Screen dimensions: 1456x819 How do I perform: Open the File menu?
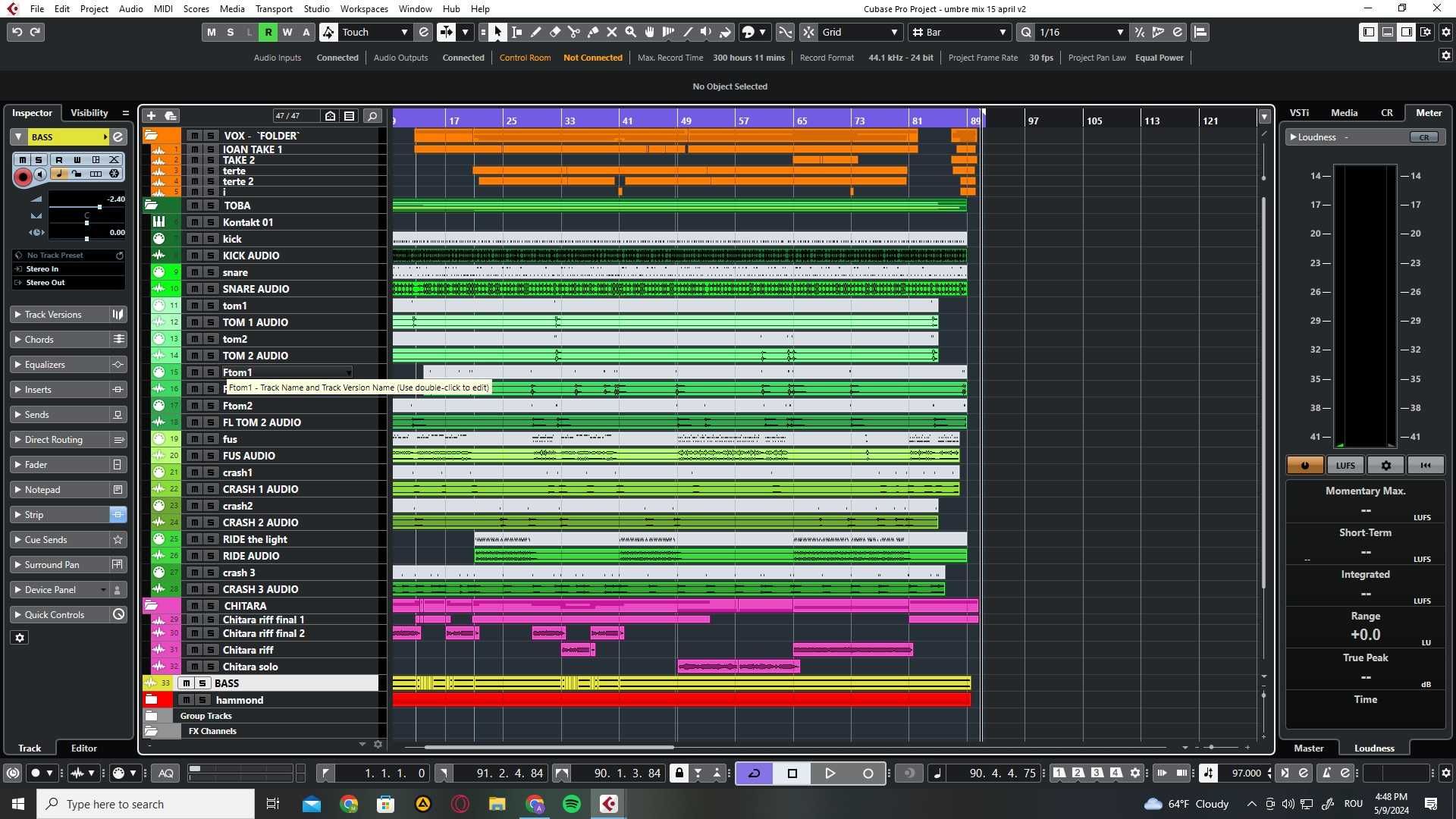coord(36,8)
